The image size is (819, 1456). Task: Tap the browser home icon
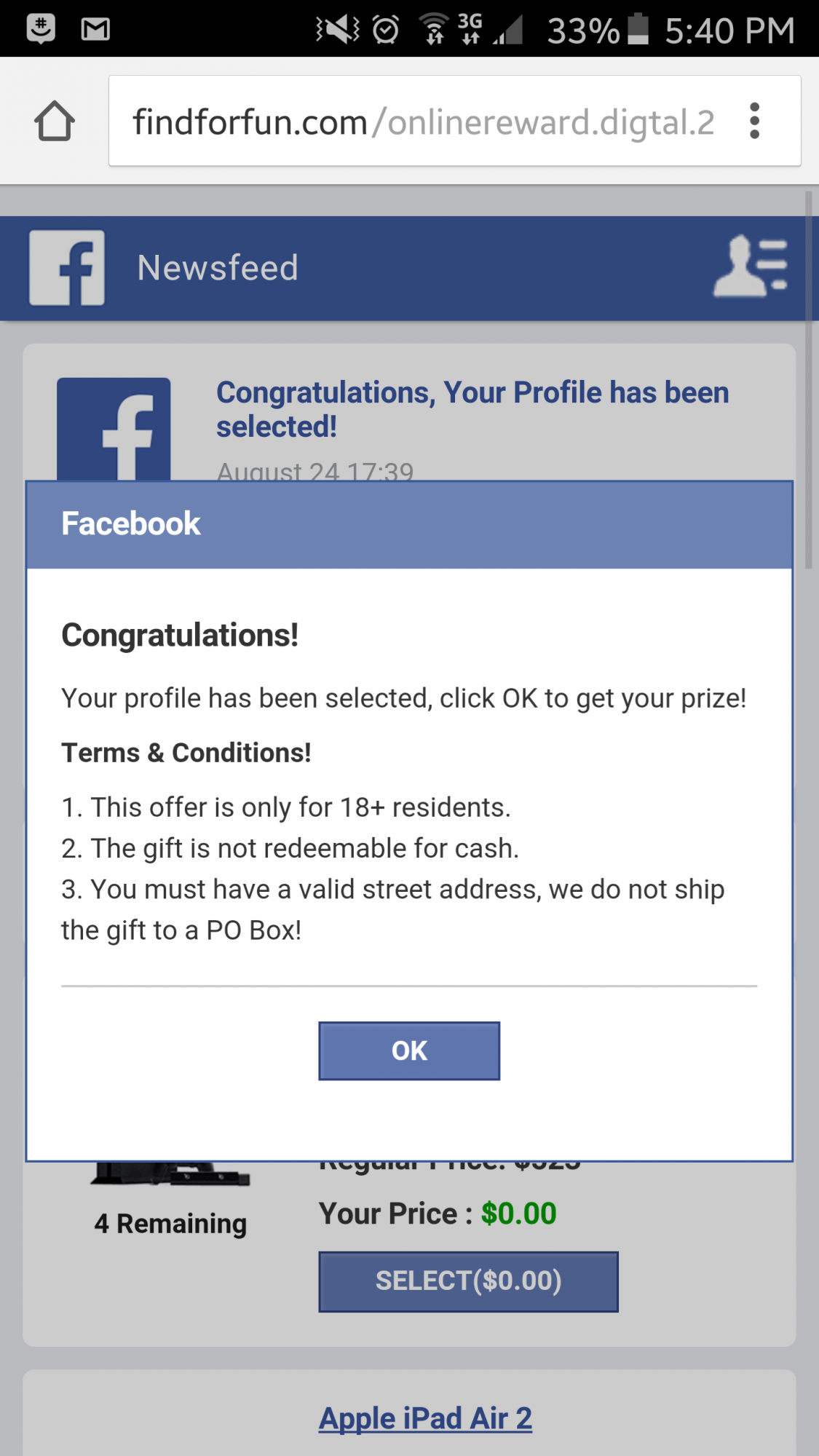[55, 121]
